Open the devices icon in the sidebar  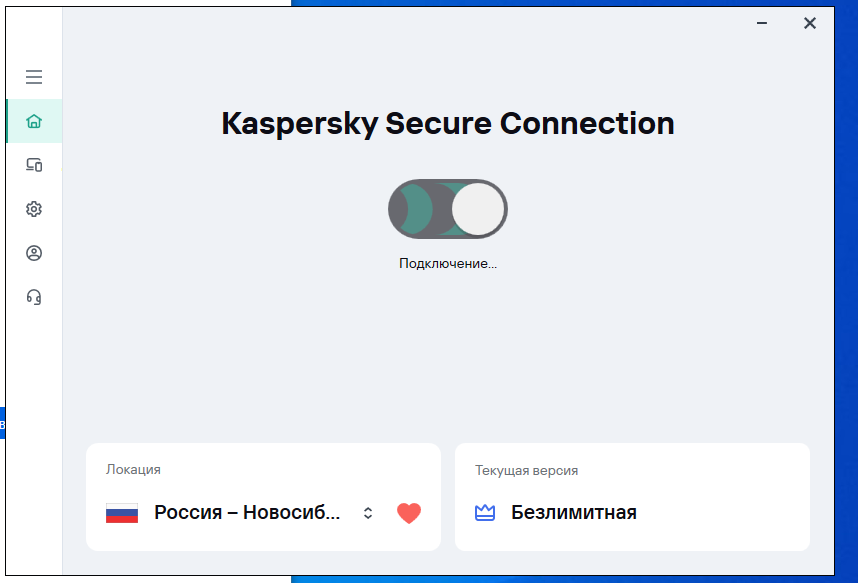34,165
